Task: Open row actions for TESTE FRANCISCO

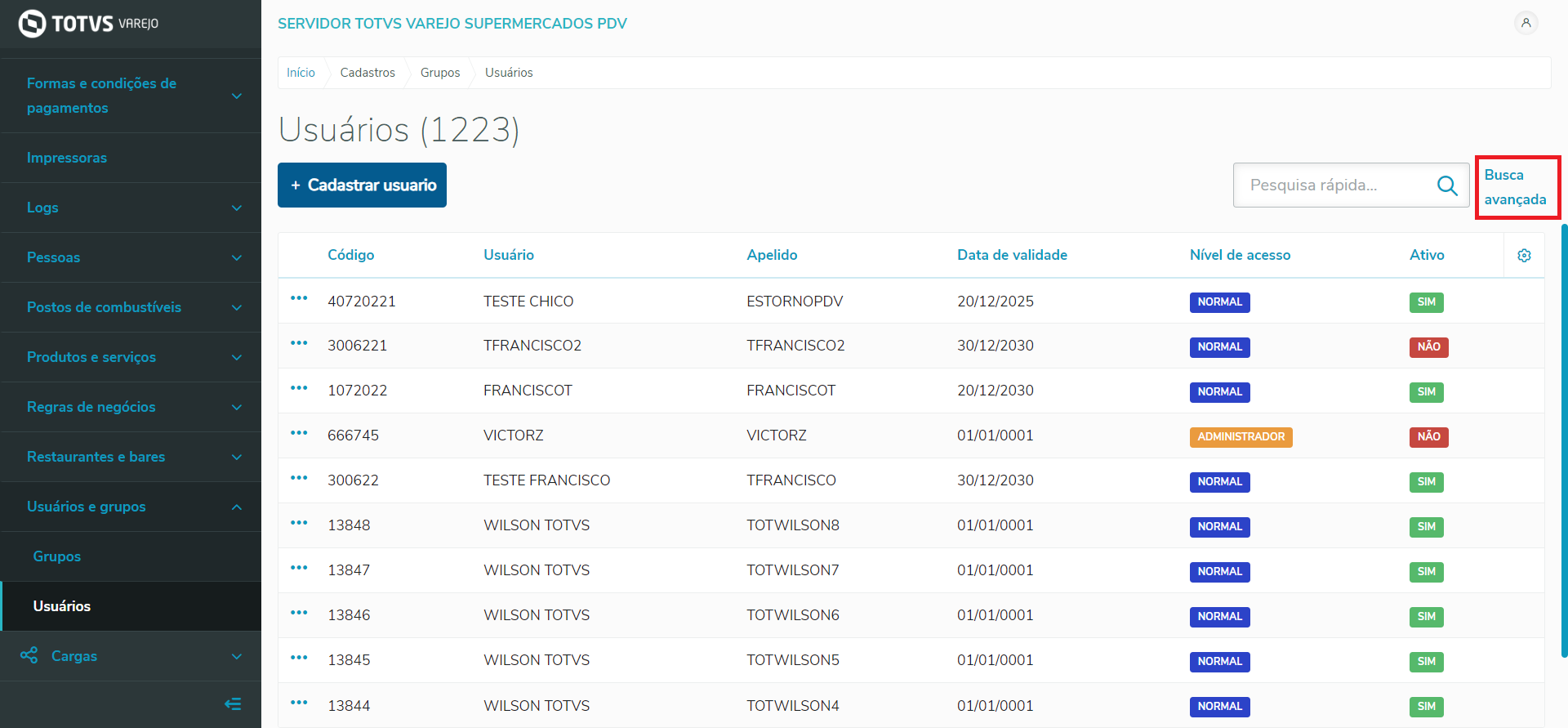Action: coord(299,478)
